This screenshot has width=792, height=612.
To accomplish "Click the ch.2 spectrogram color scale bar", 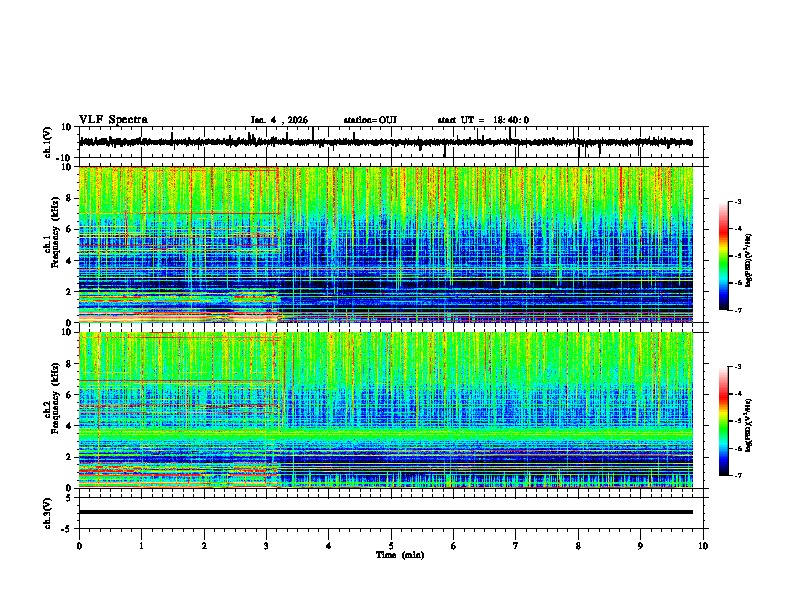I will pyautogui.click(x=724, y=421).
